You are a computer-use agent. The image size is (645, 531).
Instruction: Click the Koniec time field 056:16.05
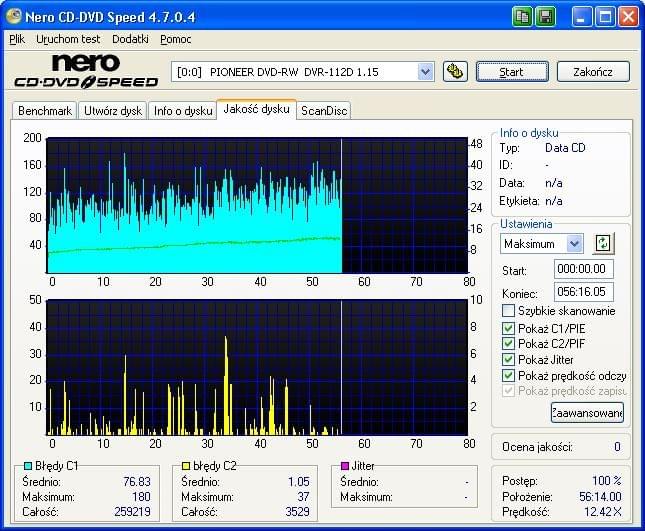coord(584,292)
